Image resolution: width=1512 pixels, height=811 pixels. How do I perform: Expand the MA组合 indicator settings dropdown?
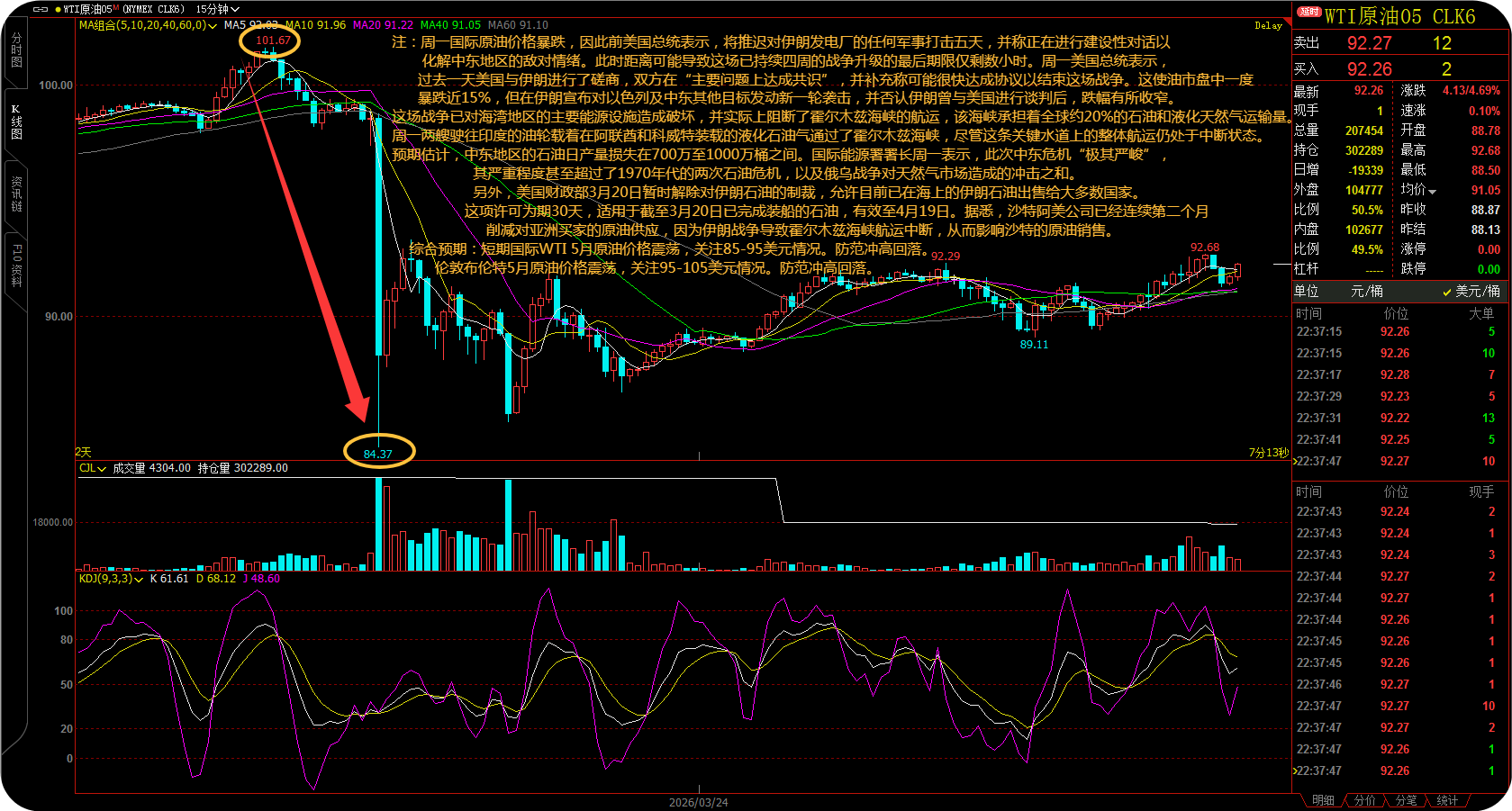point(213,25)
